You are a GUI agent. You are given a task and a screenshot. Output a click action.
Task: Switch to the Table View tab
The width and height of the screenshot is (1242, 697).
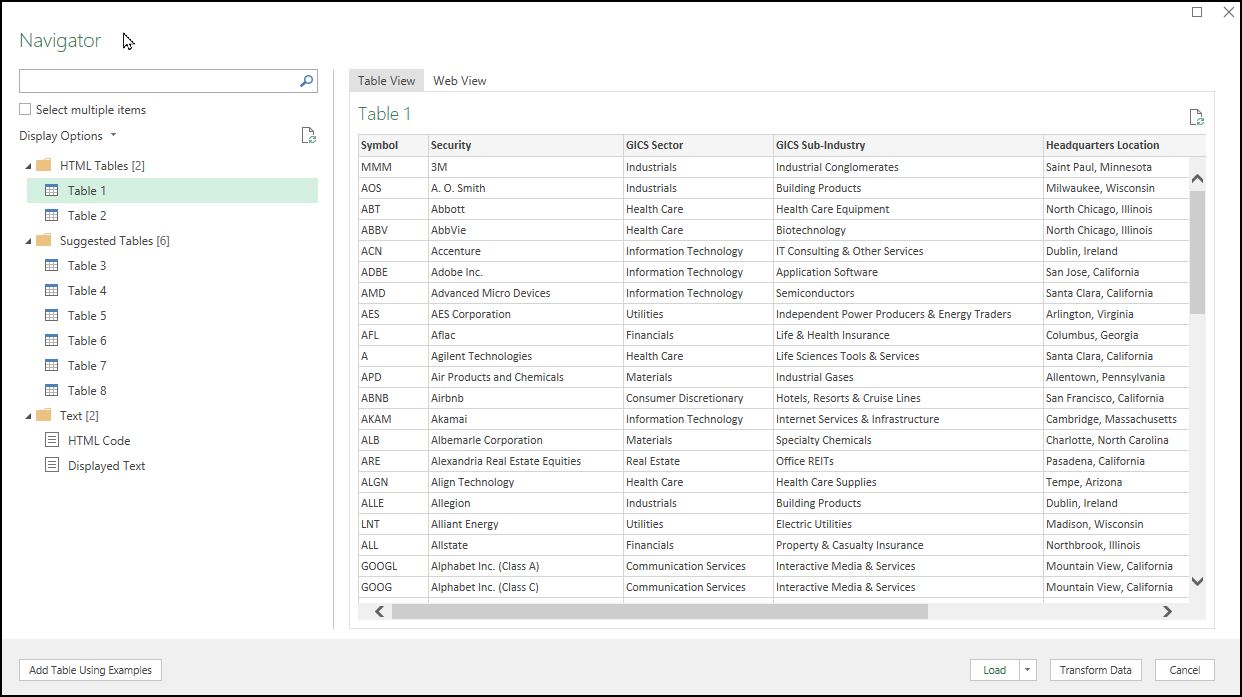point(386,80)
